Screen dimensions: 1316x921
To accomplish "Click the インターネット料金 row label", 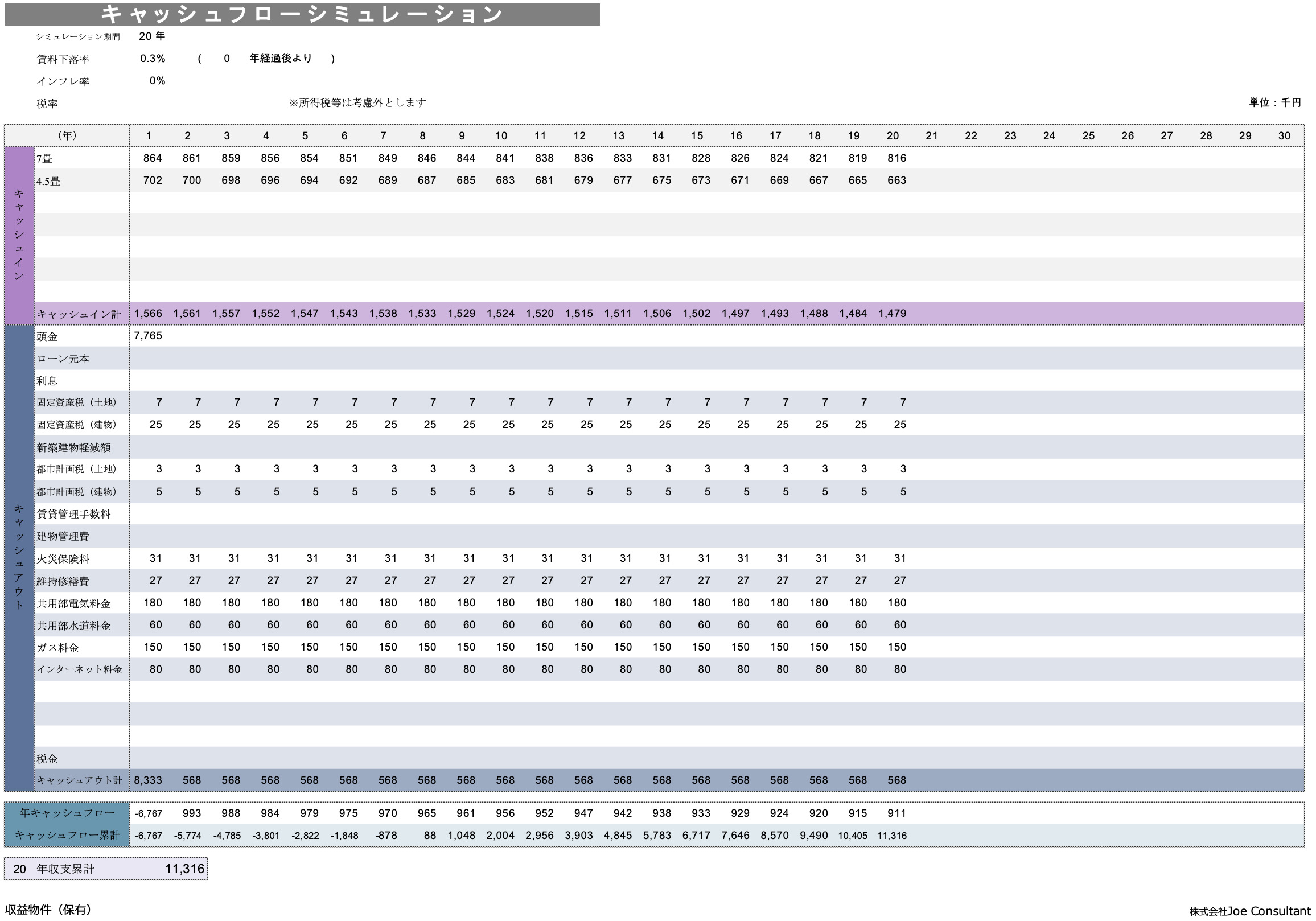I will [x=80, y=669].
